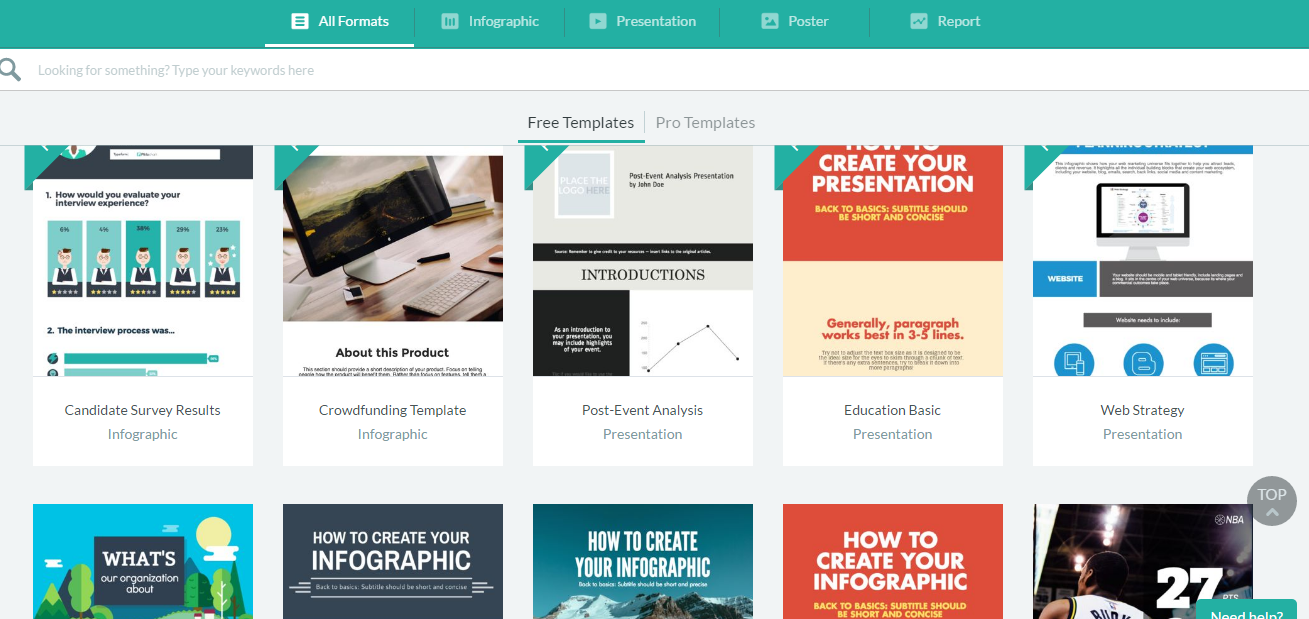Open the "Crowdfunding Template" title link
This screenshot has height=619, width=1309.
[x=393, y=410]
